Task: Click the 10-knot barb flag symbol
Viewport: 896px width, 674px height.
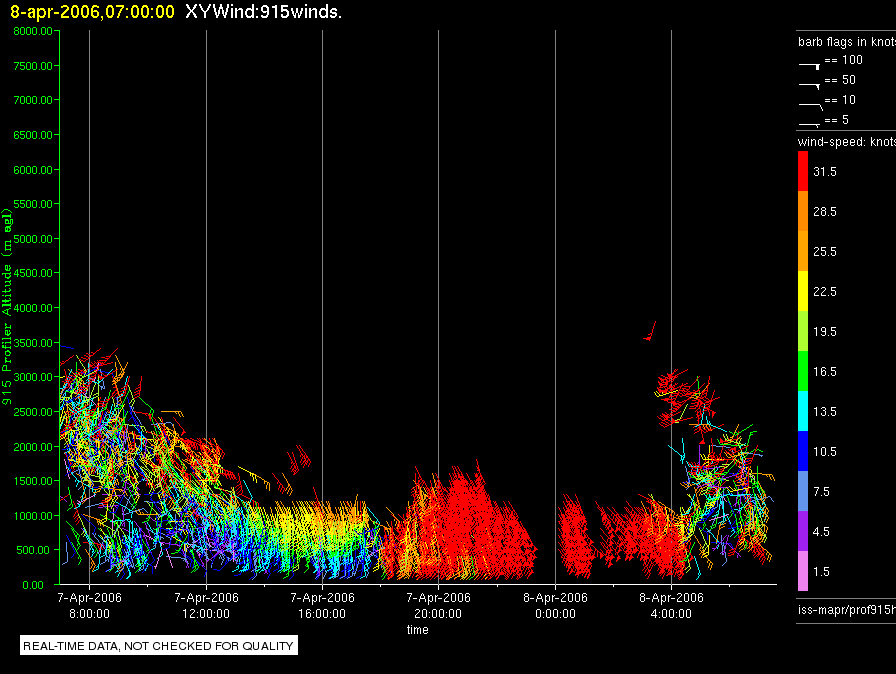Action: click(x=810, y=106)
